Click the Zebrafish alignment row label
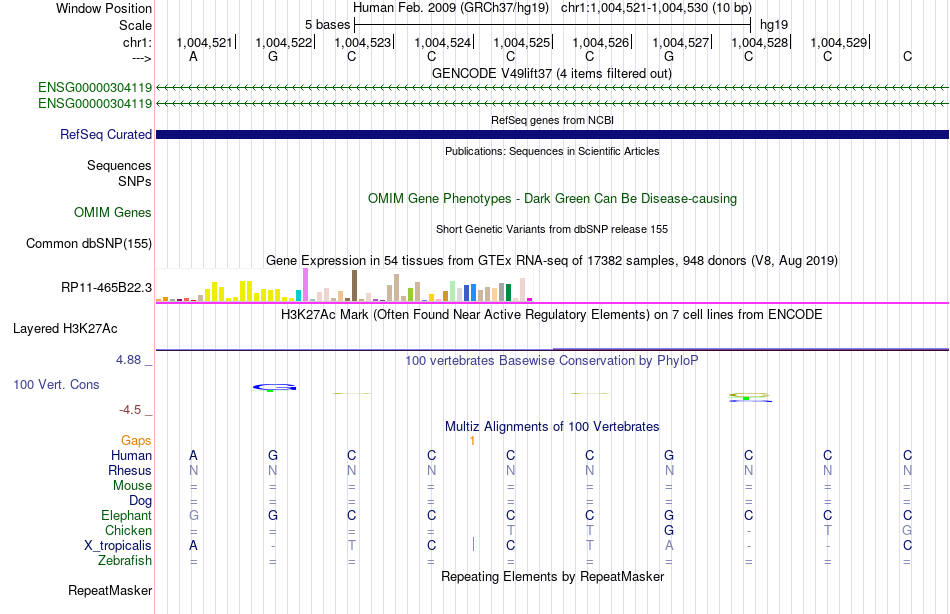This screenshot has height=614, width=950. (x=125, y=561)
